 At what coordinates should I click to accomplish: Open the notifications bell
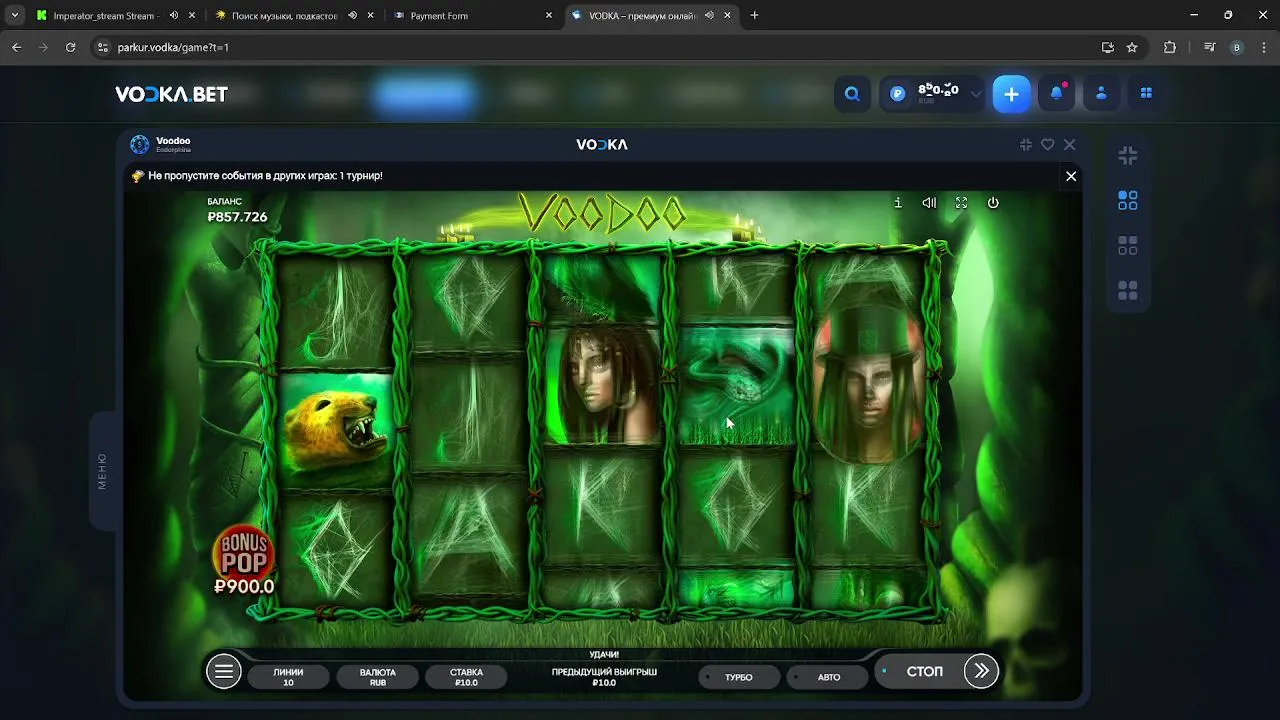click(1057, 93)
